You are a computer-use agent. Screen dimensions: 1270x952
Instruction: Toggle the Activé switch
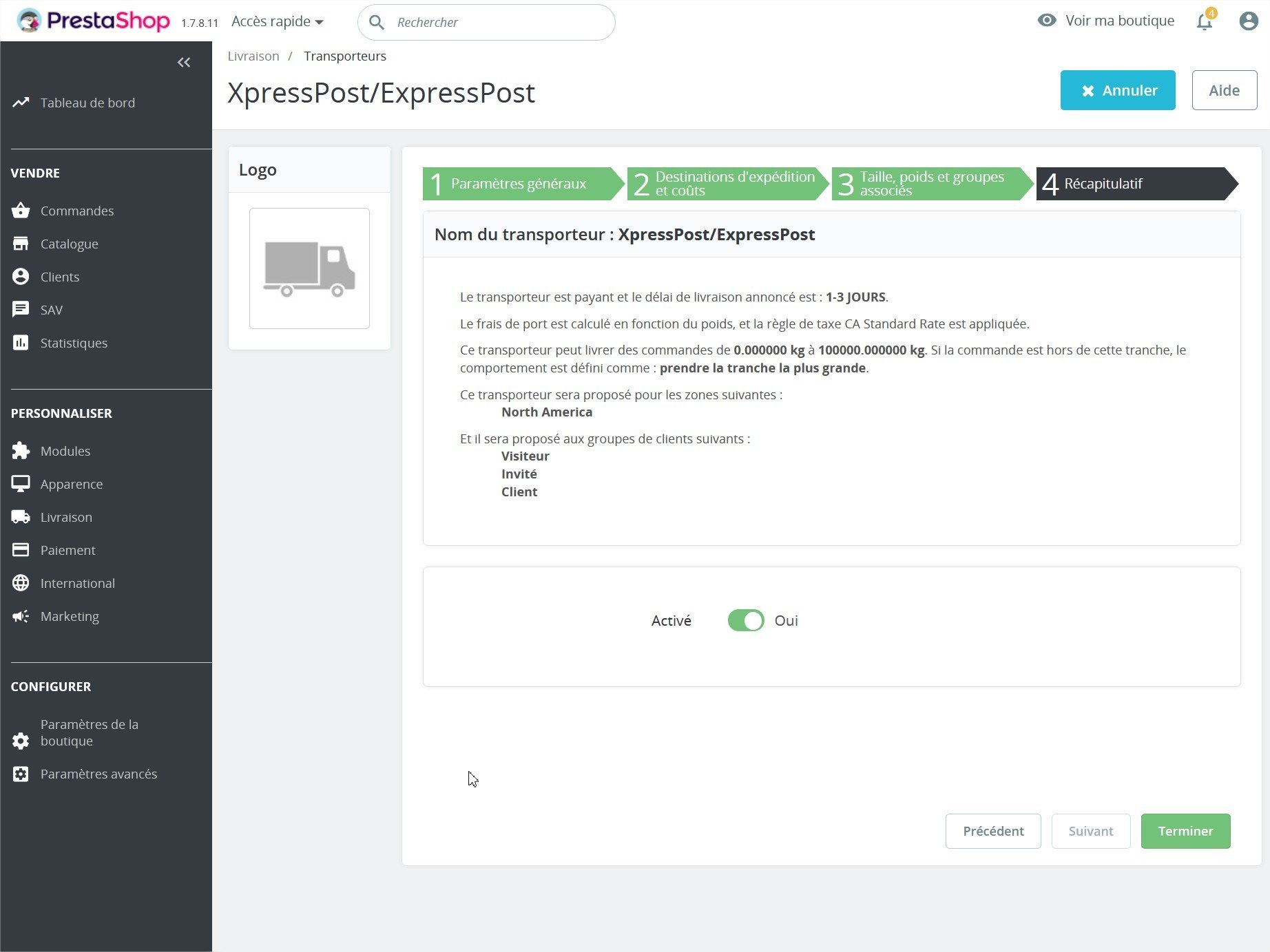click(x=746, y=621)
